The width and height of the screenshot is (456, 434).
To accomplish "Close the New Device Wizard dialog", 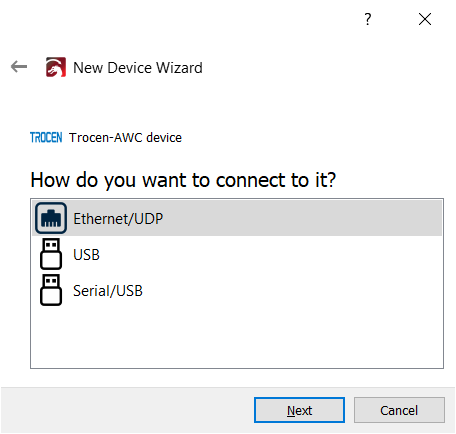I will coord(425,19).
